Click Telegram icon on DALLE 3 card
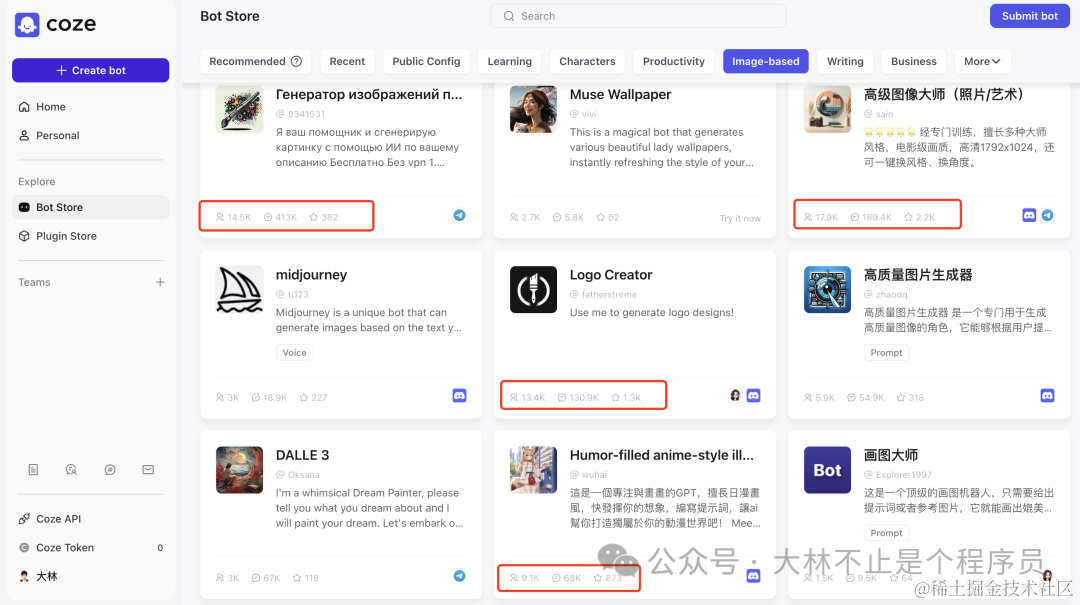This screenshot has height=605, width=1080. pos(459,576)
